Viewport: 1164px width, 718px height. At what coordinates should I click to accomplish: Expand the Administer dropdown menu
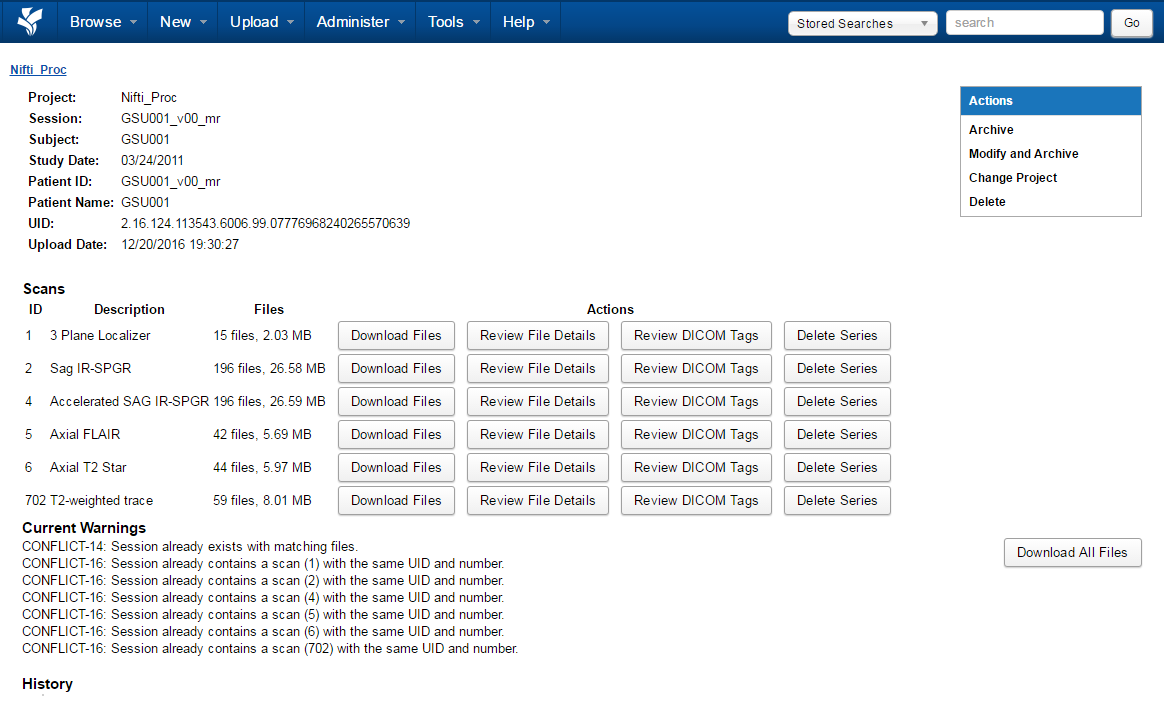(x=360, y=22)
